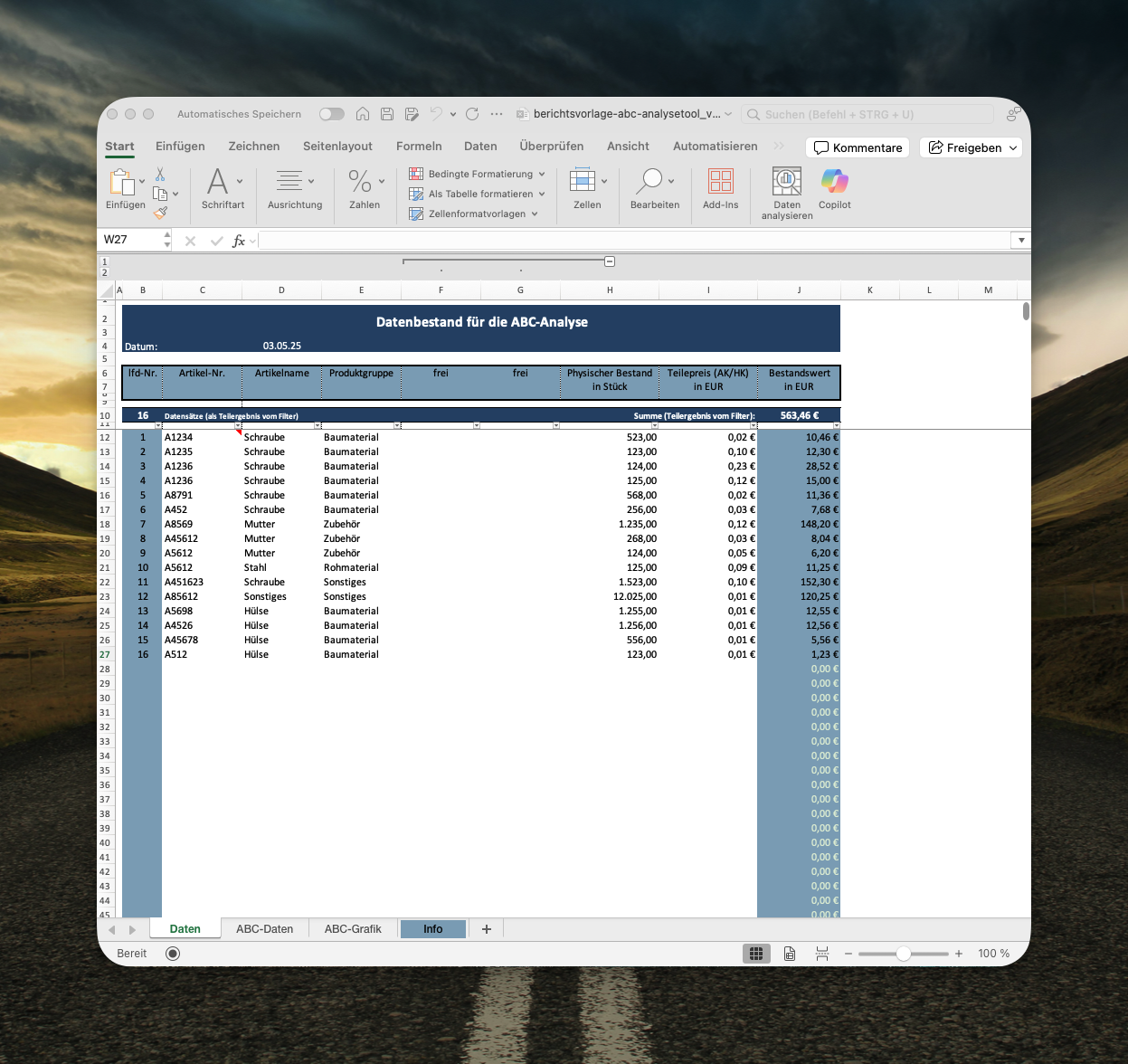Open the Automatisieren ribbon tab

[716, 146]
